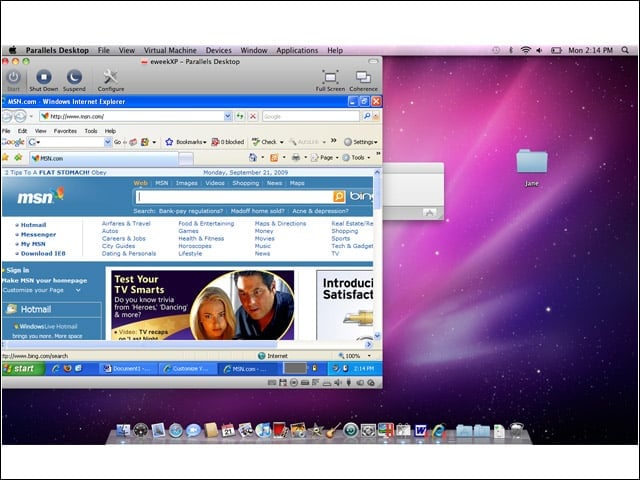
Task: Click the Wi-Fi icon in the Mac menu bar
Action: [526, 50]
